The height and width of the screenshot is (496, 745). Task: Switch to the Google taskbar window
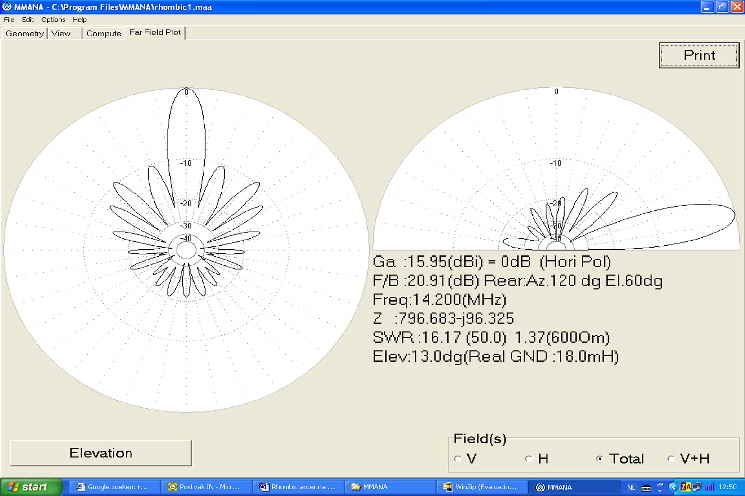click(114, 487)
